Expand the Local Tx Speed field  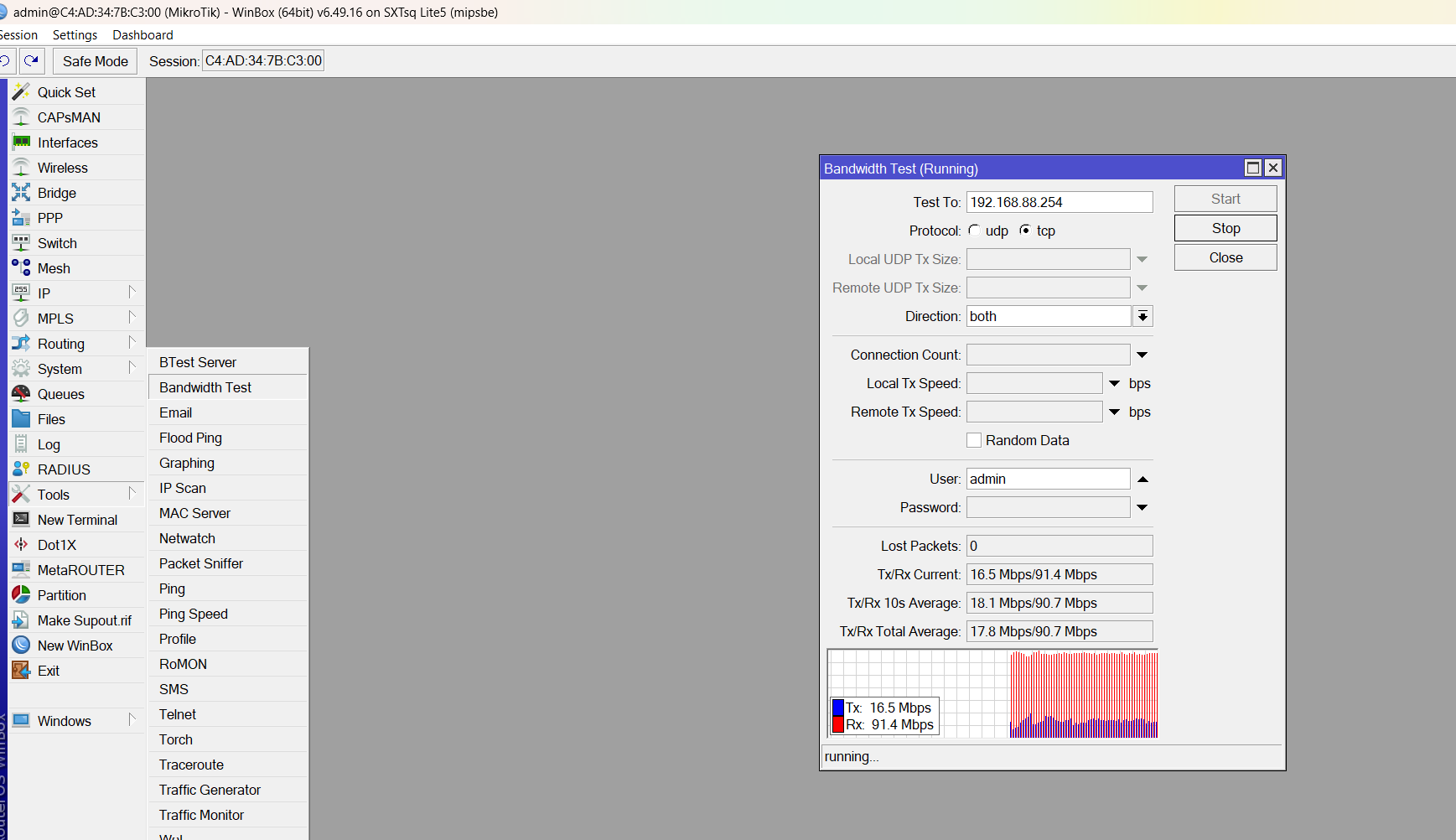click(x=1114, y=383)
